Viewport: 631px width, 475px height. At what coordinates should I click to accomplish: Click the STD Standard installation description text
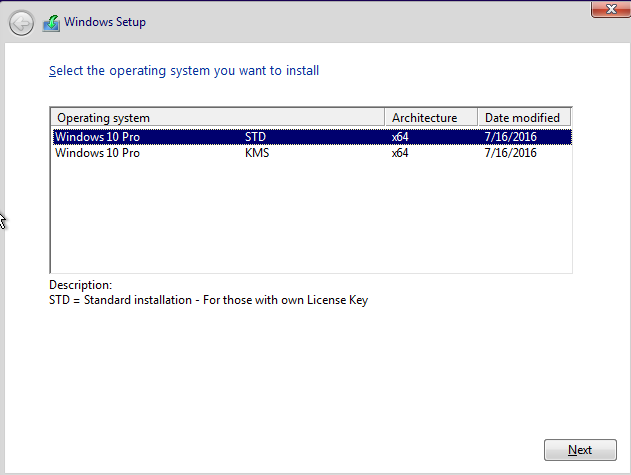coord(208,300)
